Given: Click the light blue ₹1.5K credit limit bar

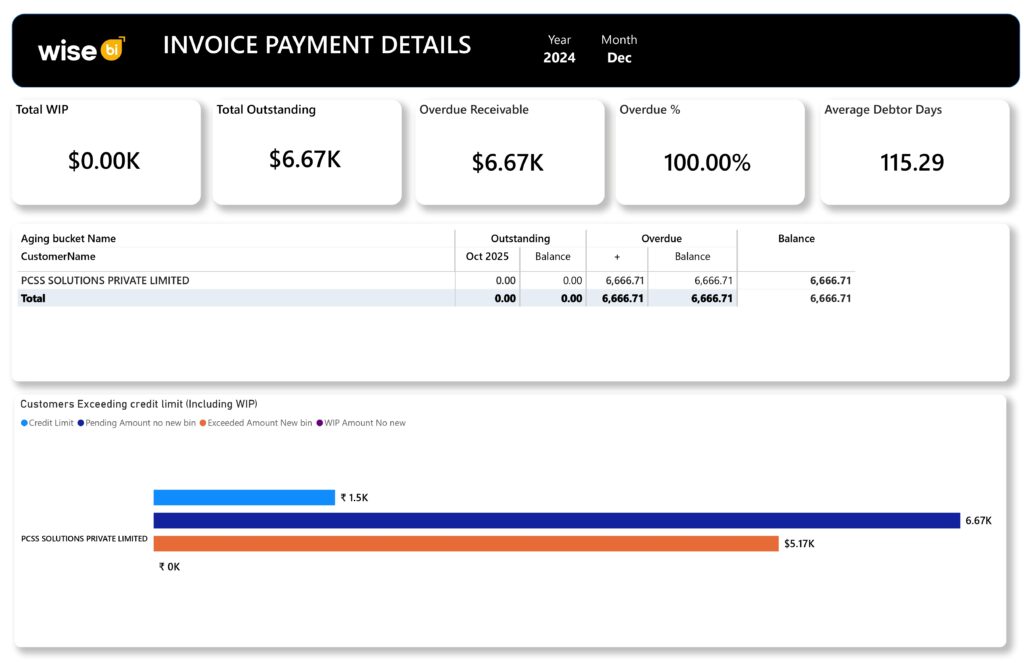Looking at the screenshot, I should pos(243,497).
